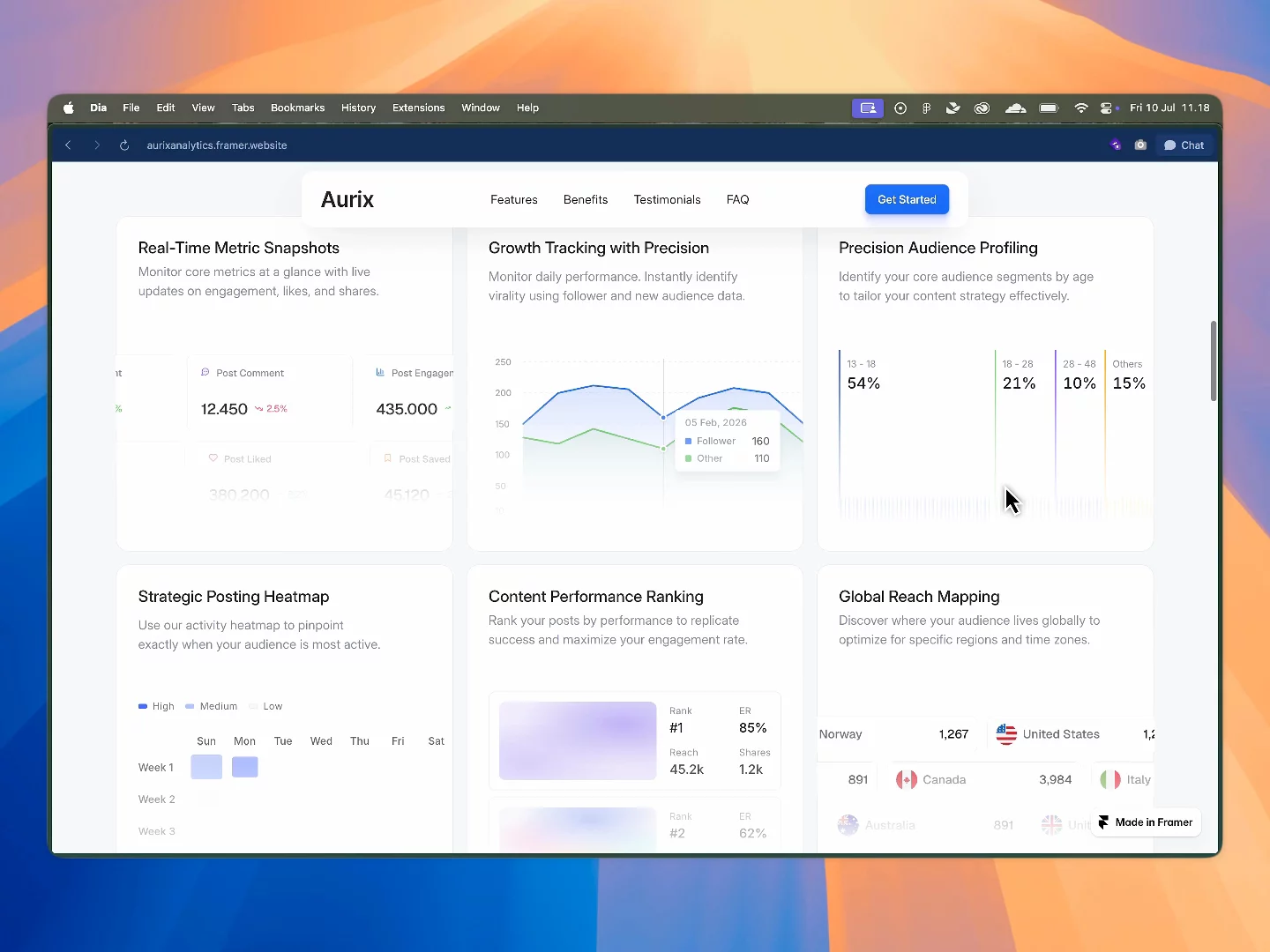The width and height of the screenshot is (1270, 952).
Task: Click the Italy flag icon
Action: (x=1110, y=780)
